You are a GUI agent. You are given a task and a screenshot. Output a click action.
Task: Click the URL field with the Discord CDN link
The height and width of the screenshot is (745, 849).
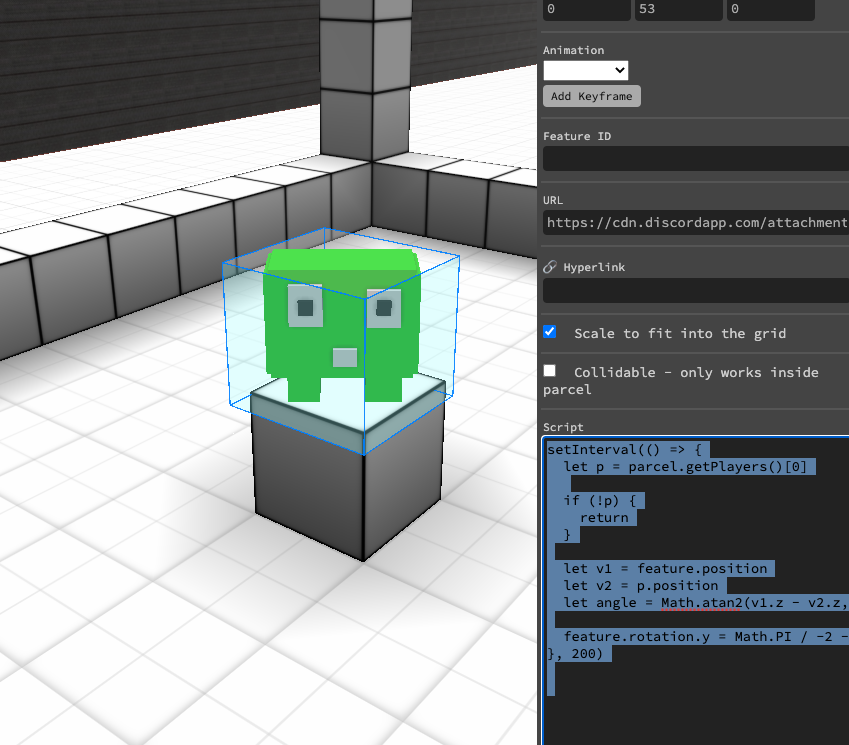[695, 222]
